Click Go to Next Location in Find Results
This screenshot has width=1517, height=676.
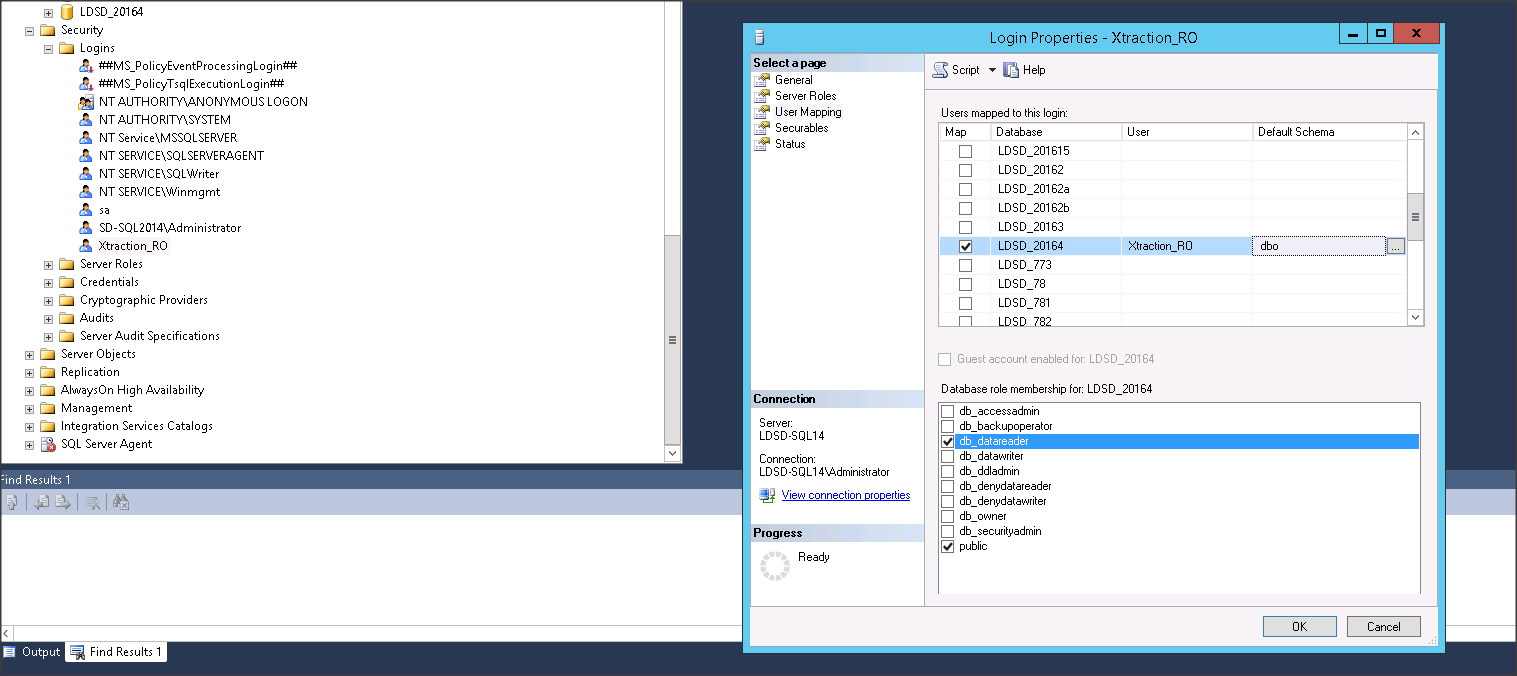pos(61,502)
